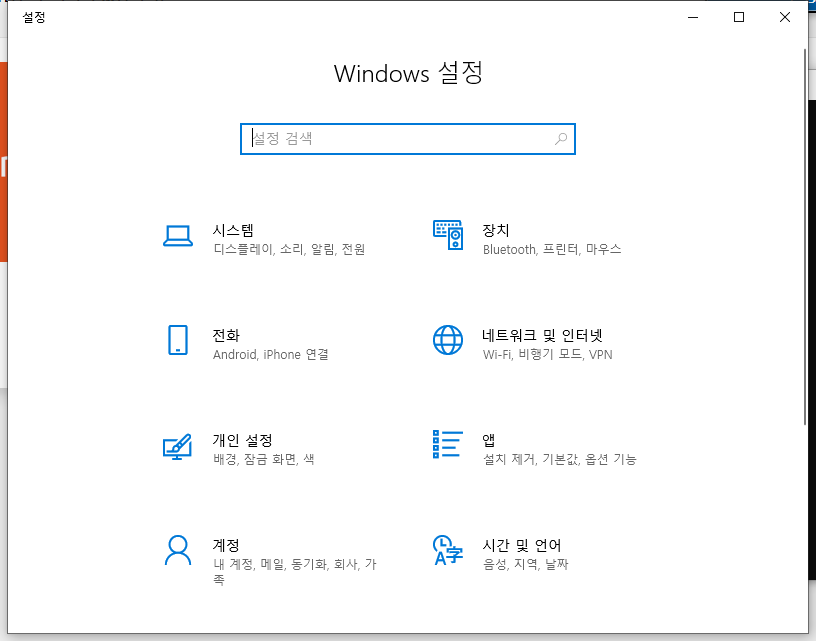This screenshot has width=816, height=641.
Task: Open the 시간 및 언어 clock icon
Action: click(448, 550)
